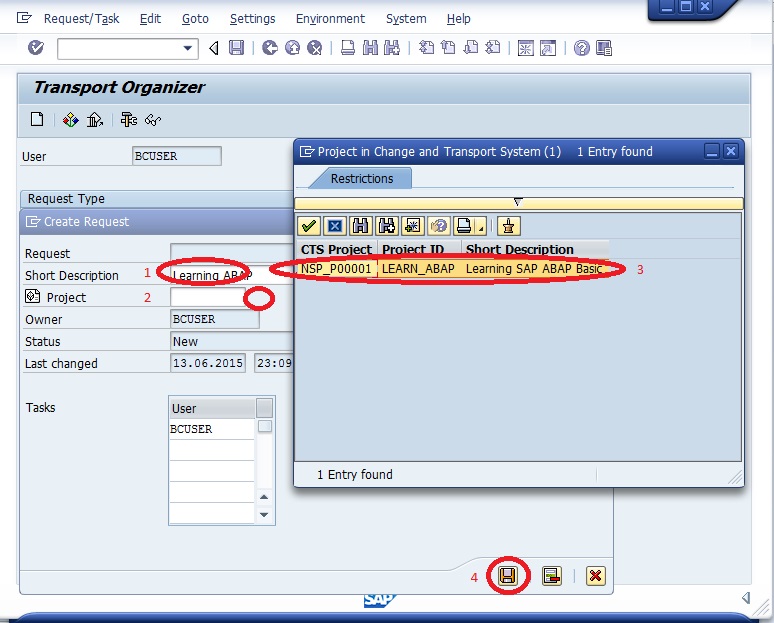Click the Find Next binoculars icon in main toolbar

pyautogui.click(x=392, y=48)
